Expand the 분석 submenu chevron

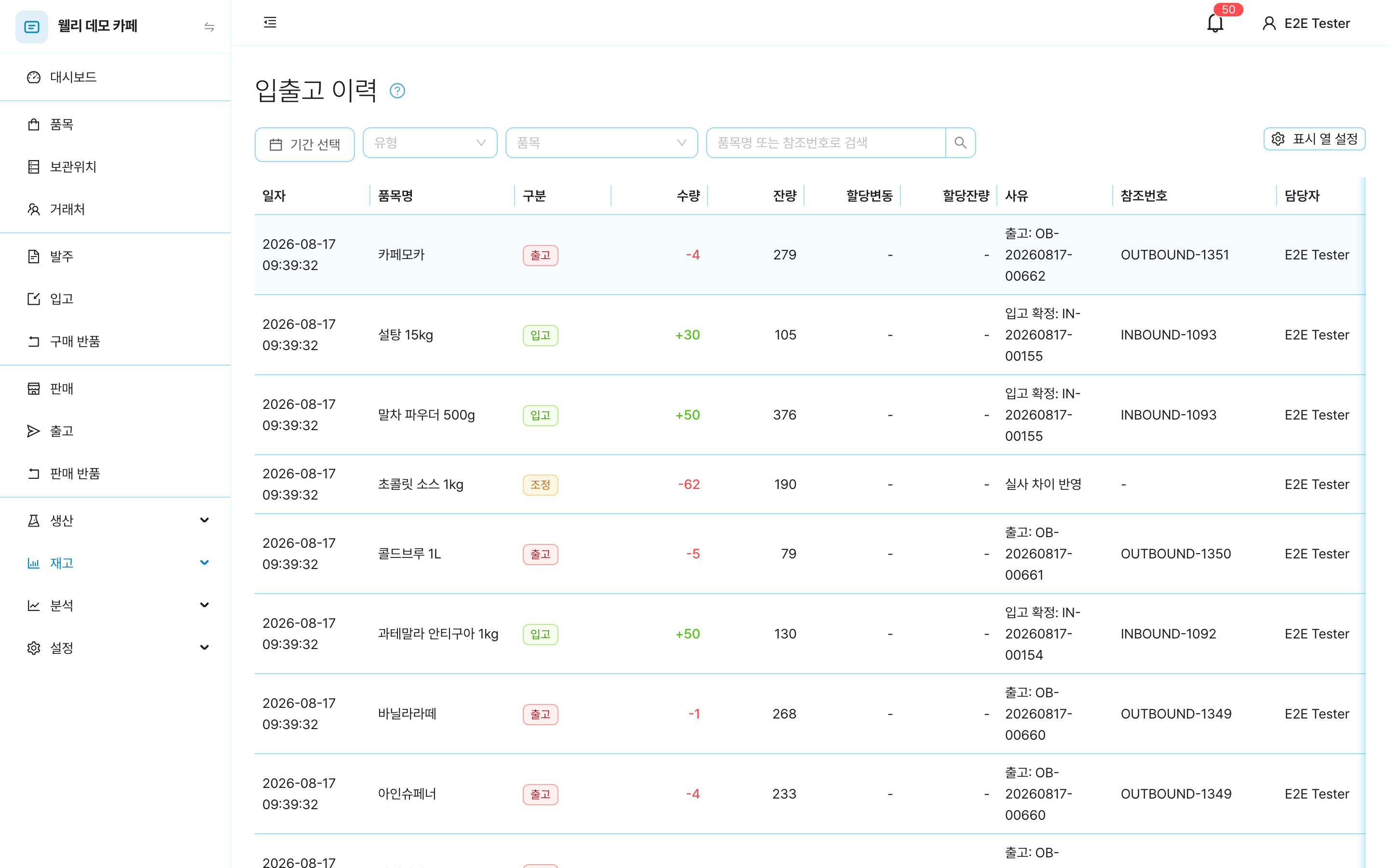point(204,605)
